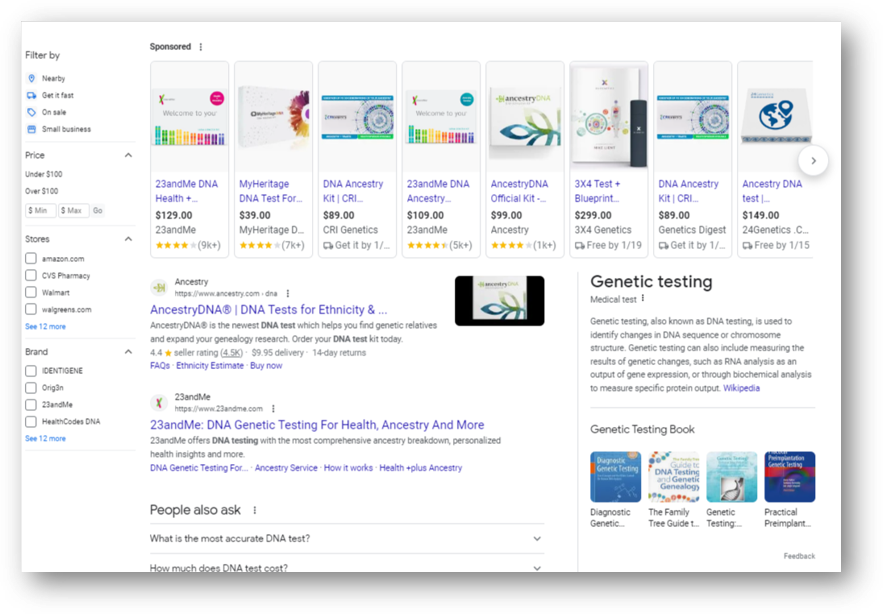
Task: Open the three-dot menu beside Sponsored
Action: (201, 47)
